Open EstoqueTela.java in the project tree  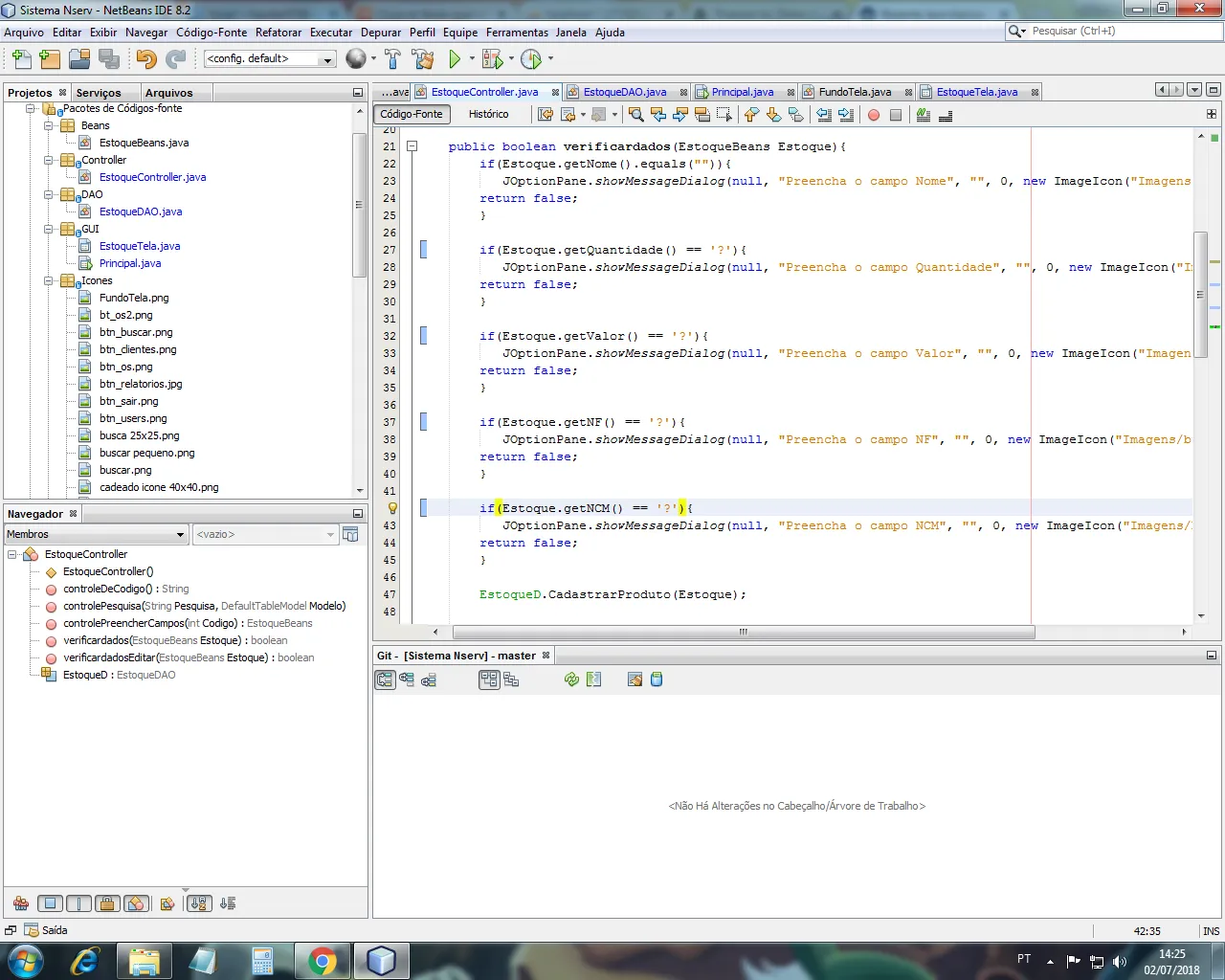[x=140, y=246]
